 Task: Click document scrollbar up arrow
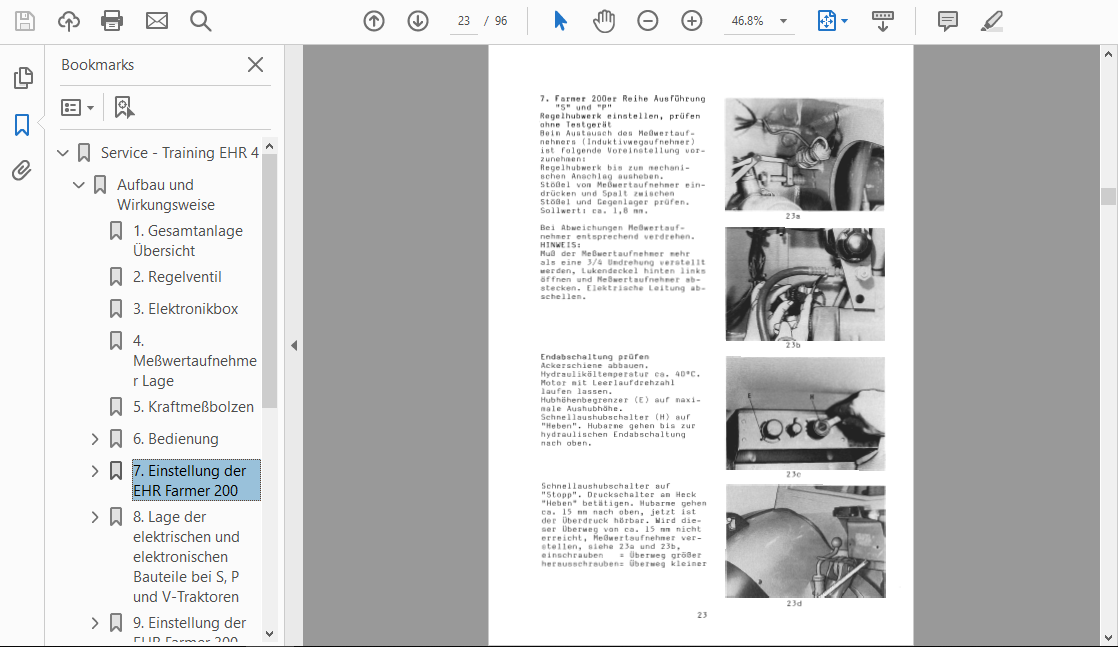tap(1109, 54)
